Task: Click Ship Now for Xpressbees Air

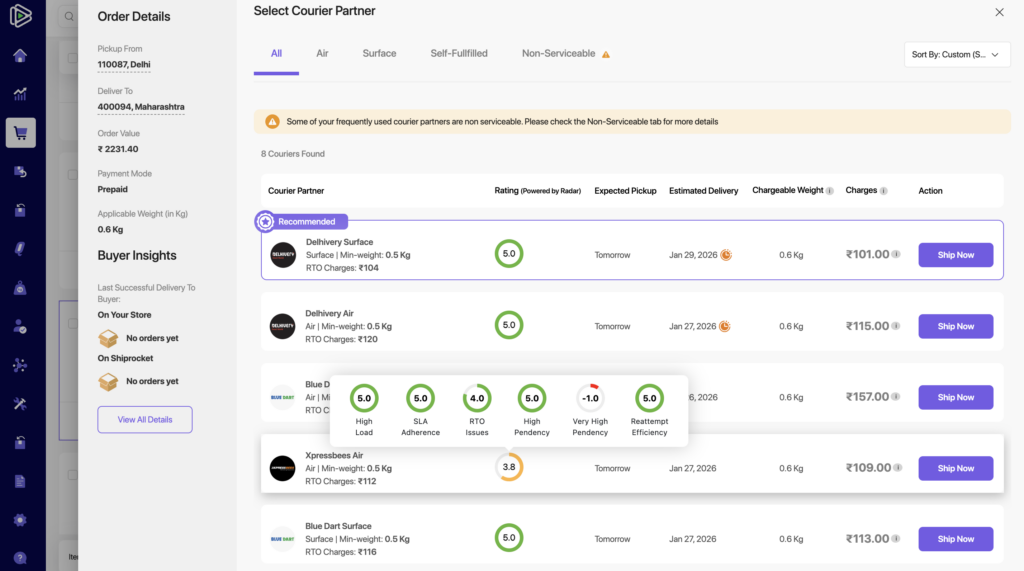Action: 955,468
